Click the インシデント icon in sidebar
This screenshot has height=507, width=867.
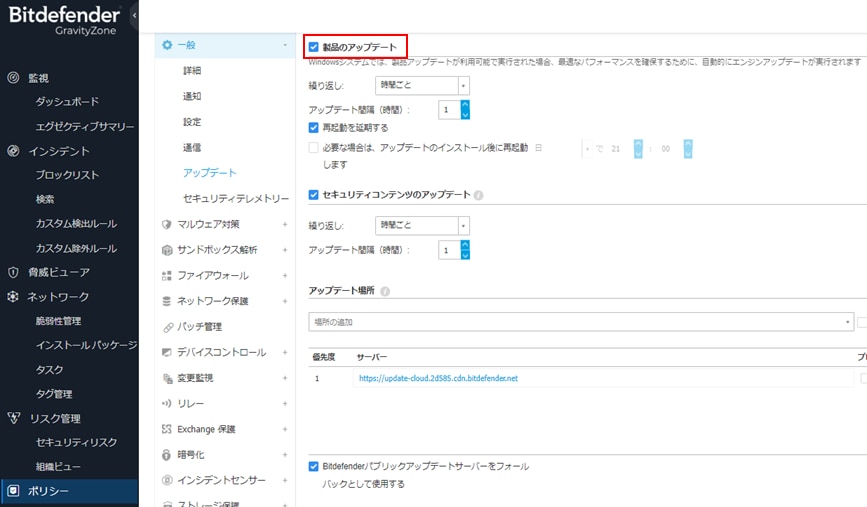tap(13, 151)
